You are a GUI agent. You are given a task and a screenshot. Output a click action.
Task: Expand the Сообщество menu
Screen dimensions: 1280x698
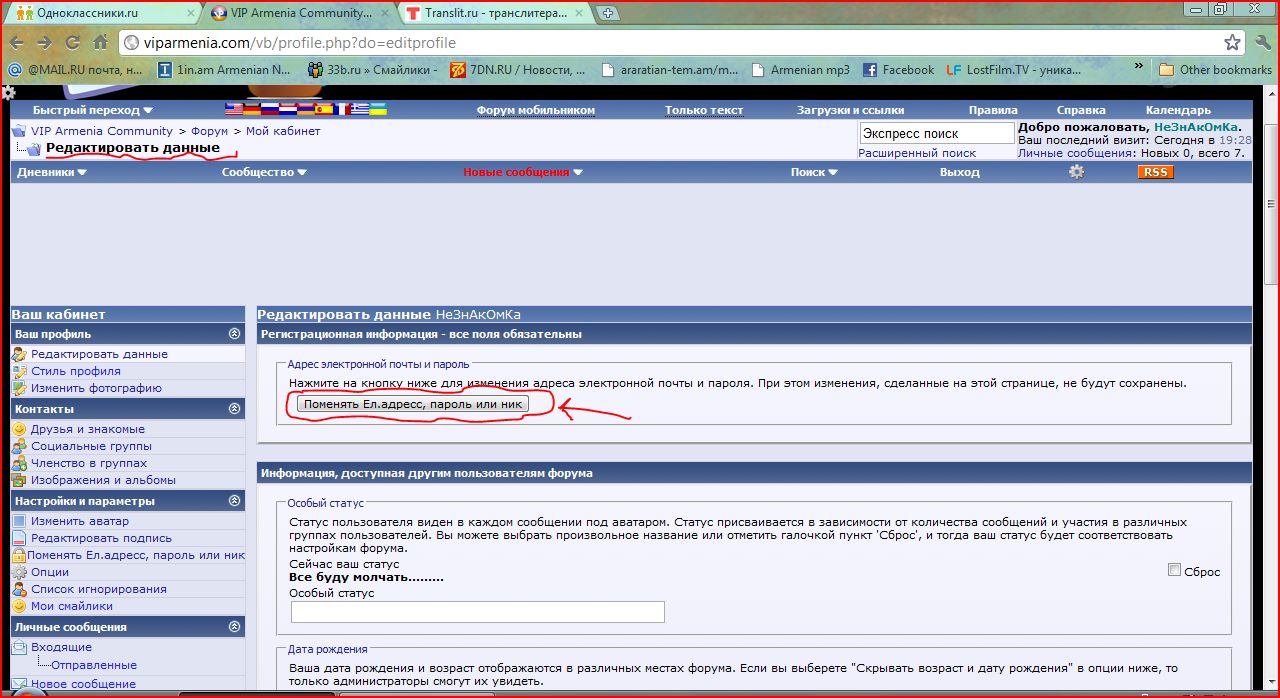point(264,172)
